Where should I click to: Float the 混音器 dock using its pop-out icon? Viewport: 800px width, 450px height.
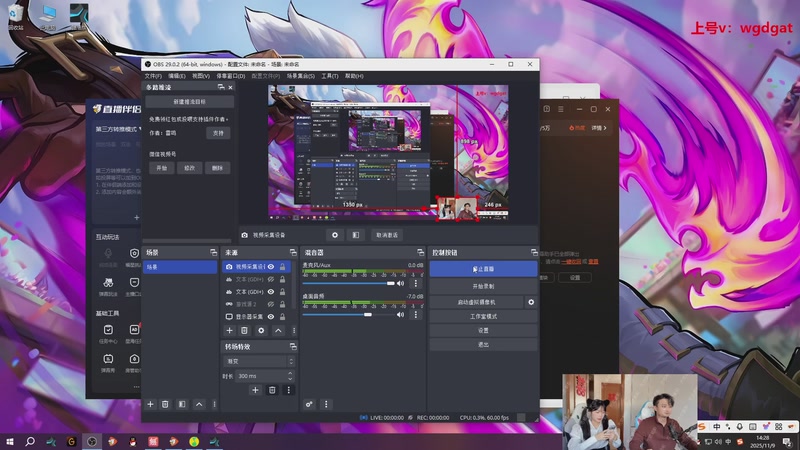pos(420,253)
